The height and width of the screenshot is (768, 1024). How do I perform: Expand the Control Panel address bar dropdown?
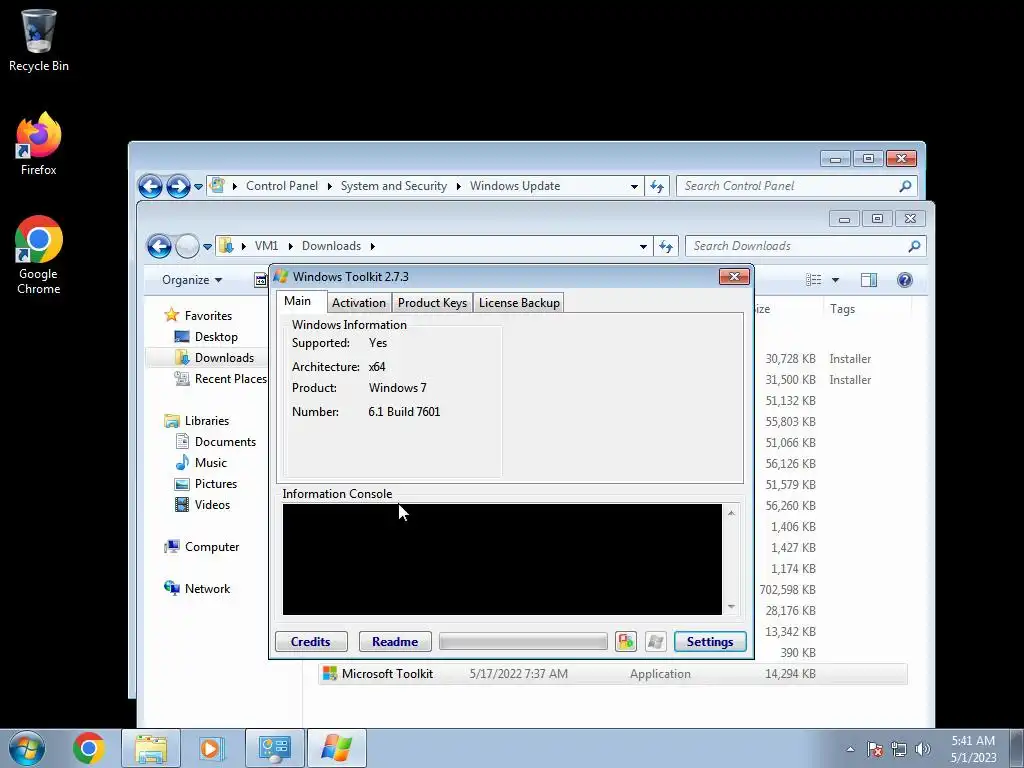[634, 186]
